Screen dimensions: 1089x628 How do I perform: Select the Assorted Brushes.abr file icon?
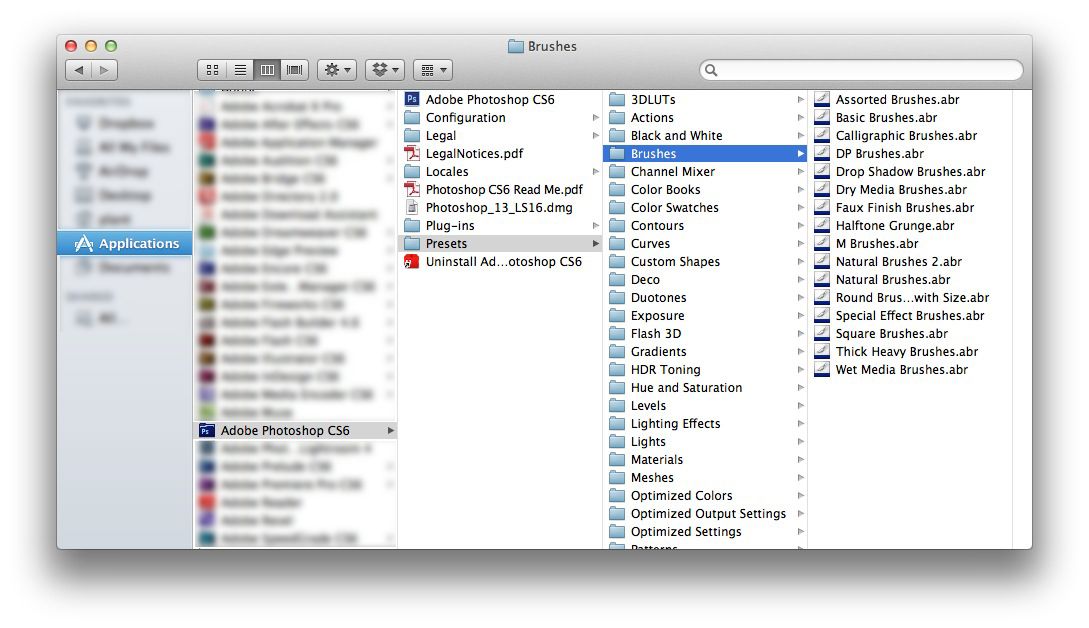click(822, 99)
